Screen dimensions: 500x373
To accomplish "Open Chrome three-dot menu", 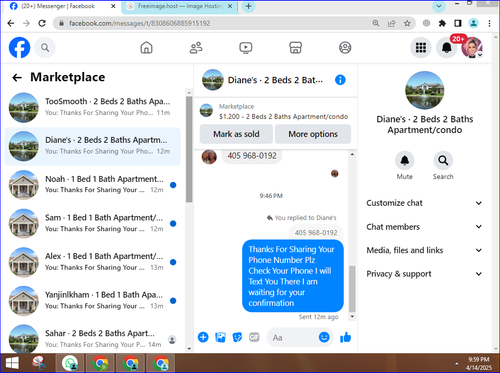I will (x=489, y=23).
